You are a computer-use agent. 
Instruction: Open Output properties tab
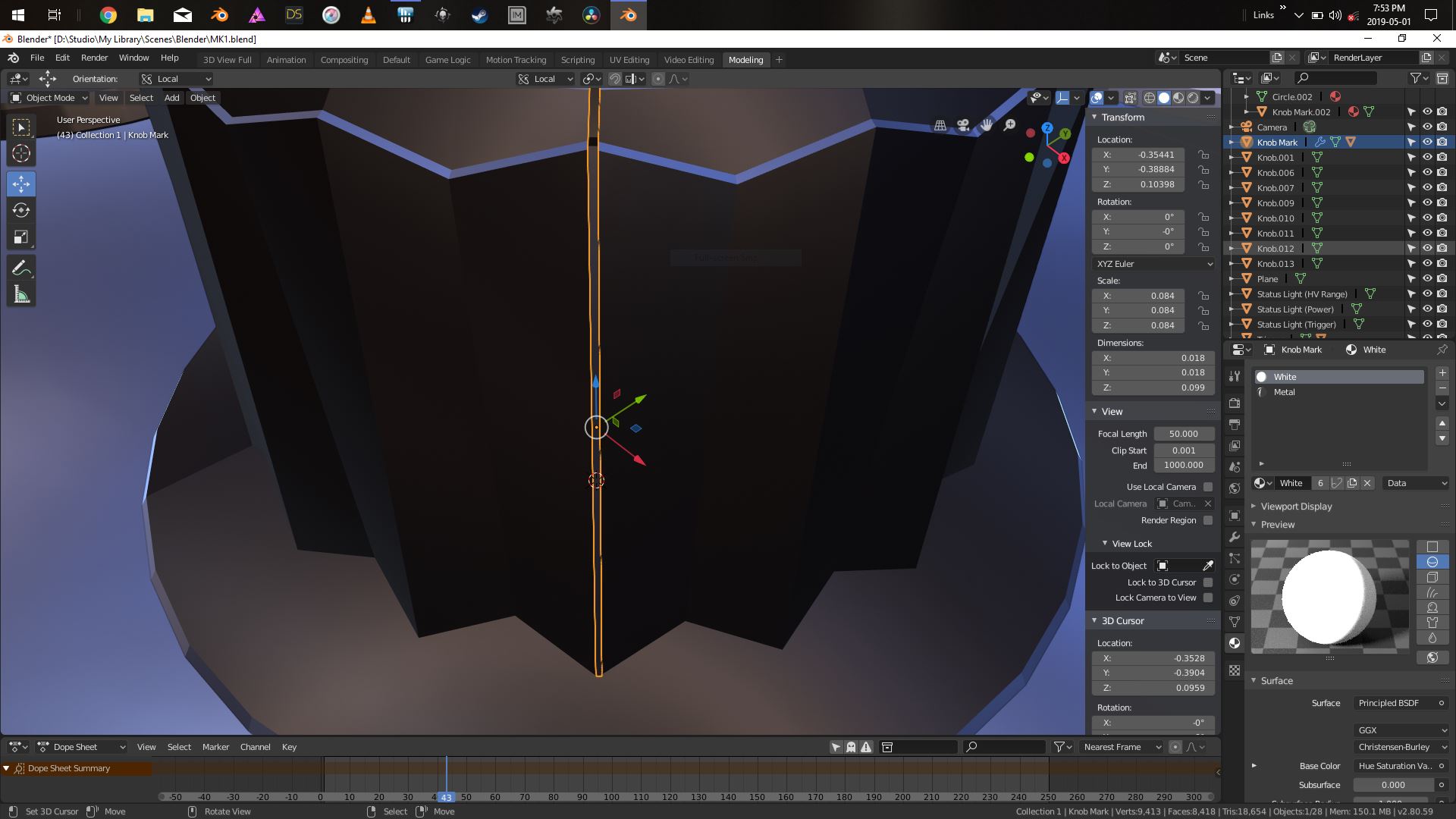pos(1235,425)
